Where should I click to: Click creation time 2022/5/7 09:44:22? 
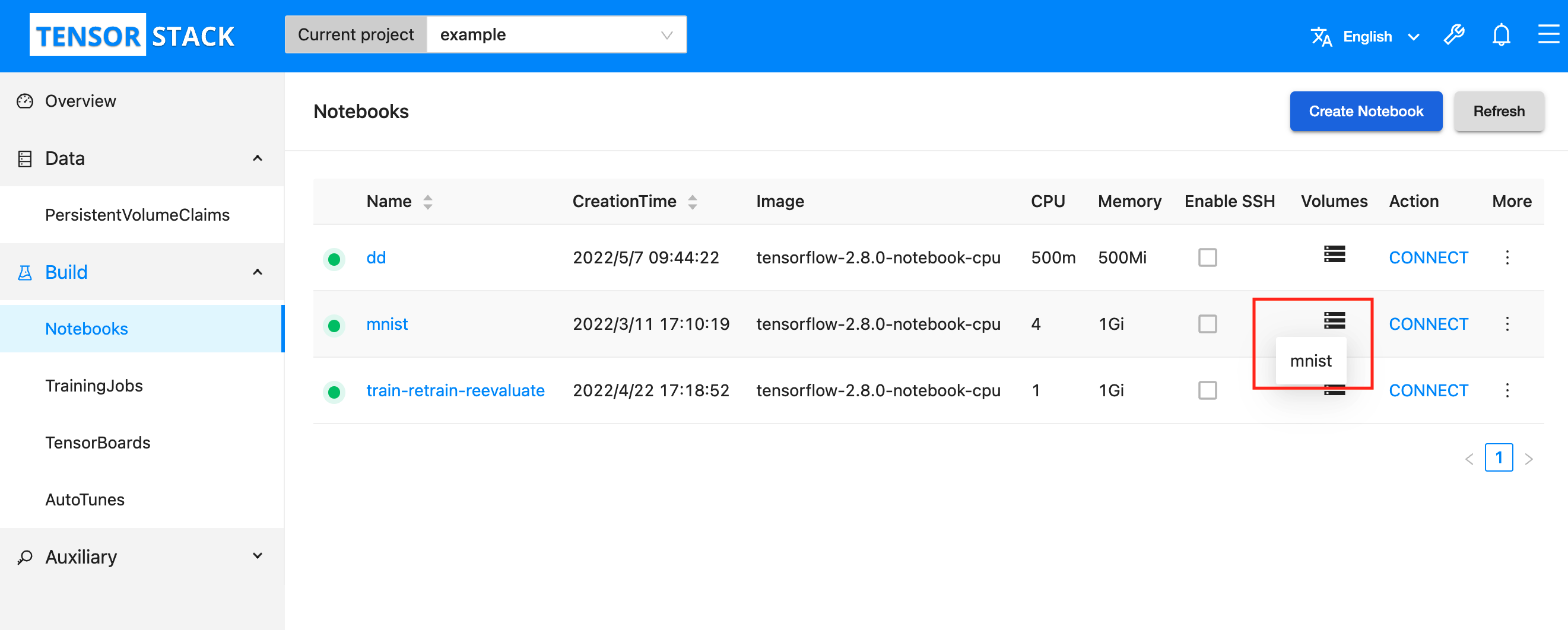coord(646,257)
